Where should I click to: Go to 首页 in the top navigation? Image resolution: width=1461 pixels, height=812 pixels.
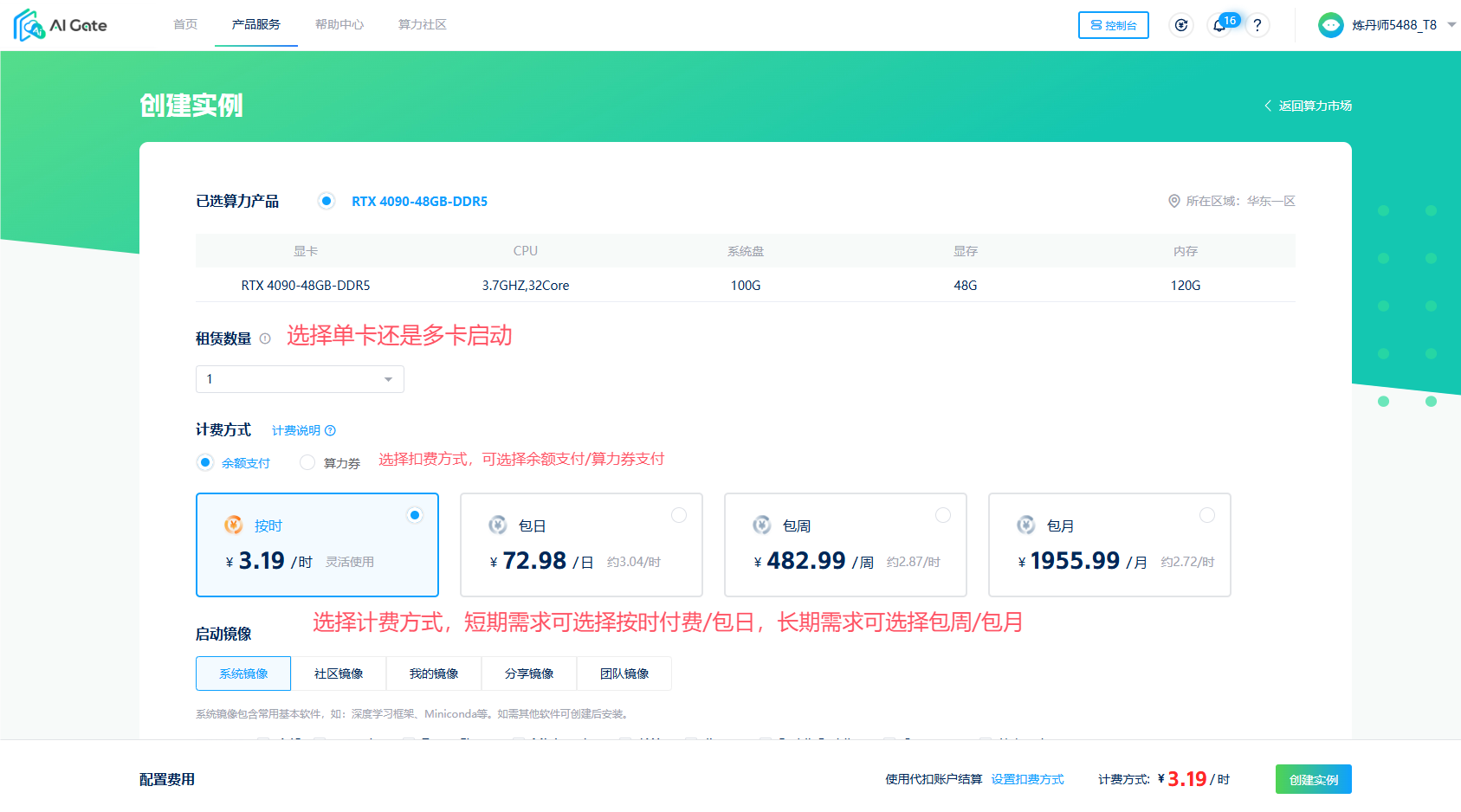(x=185, y=24)
